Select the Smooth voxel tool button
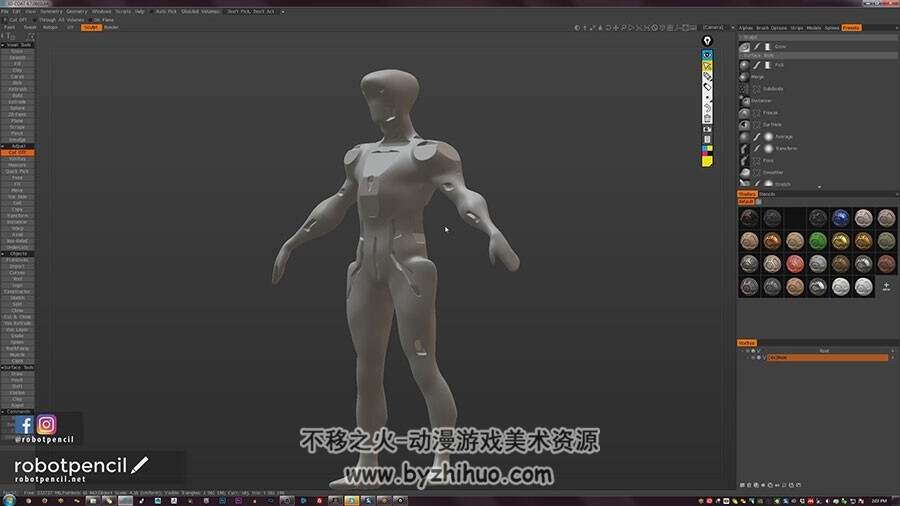The width and height of the screenshot is (900, 506). tap(17, 57)
